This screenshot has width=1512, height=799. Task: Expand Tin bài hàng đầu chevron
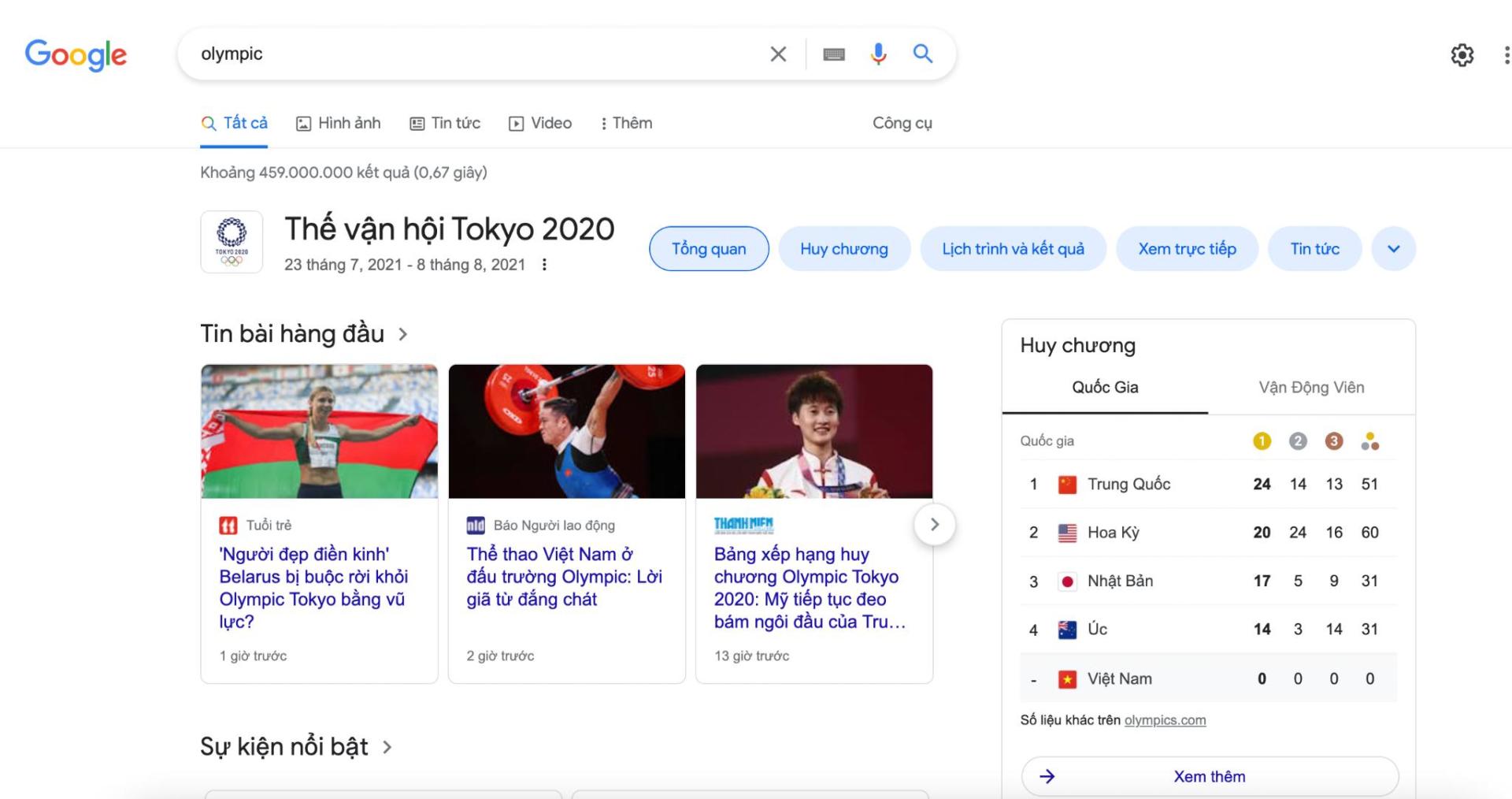coord(403,334)
